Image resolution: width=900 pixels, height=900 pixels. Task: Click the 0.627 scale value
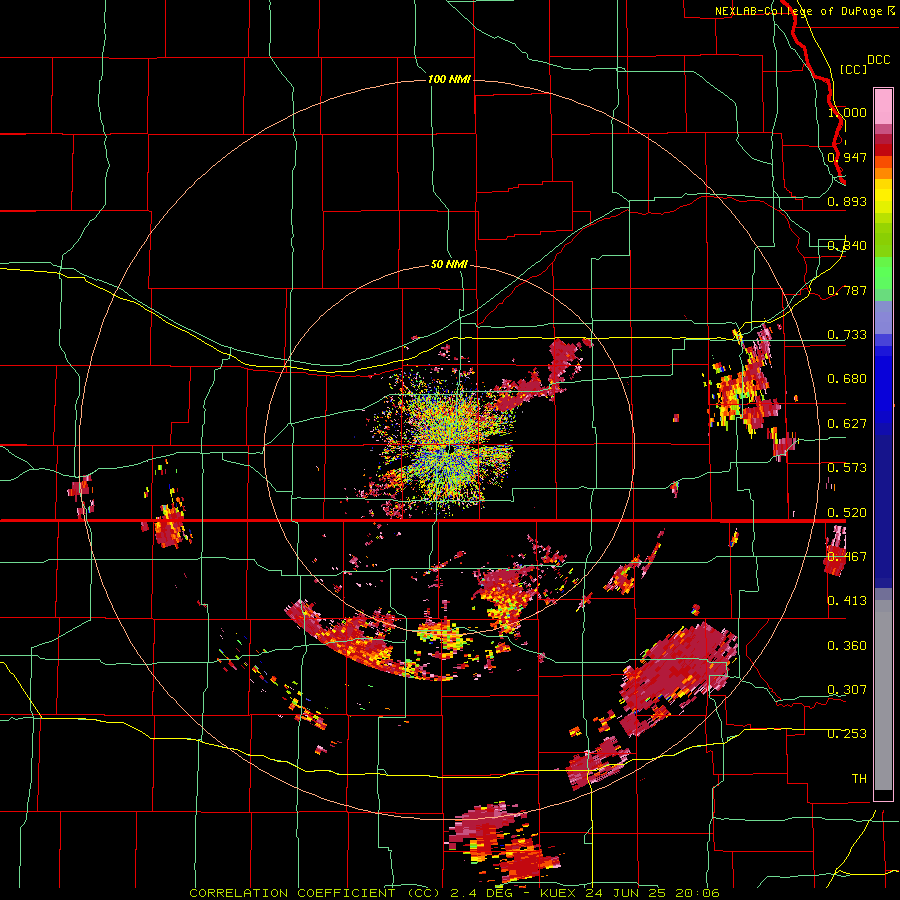click(847, 424)
